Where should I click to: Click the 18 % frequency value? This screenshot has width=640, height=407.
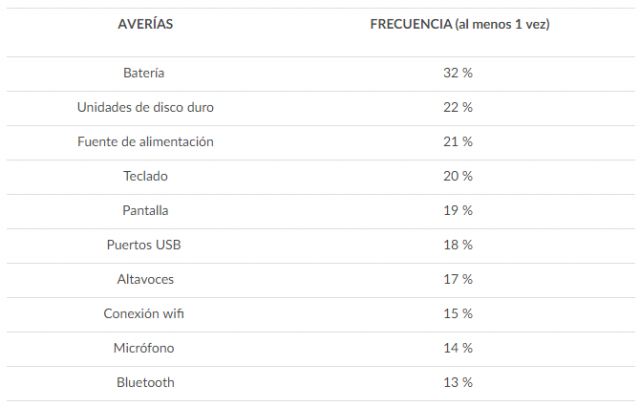pos(458,245)
